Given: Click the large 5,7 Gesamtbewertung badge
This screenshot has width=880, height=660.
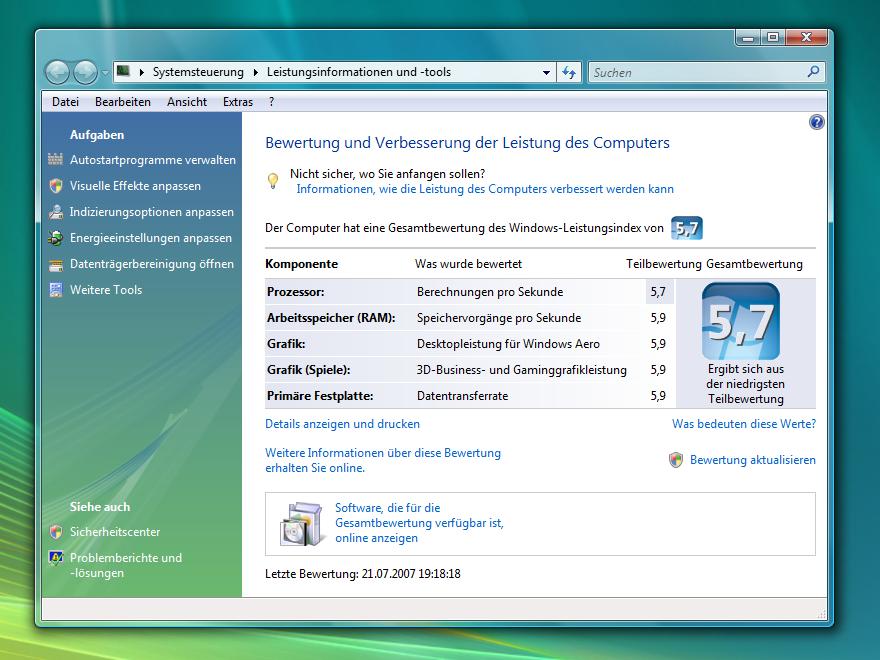Looking at the screenshot, I should [741, 321].
